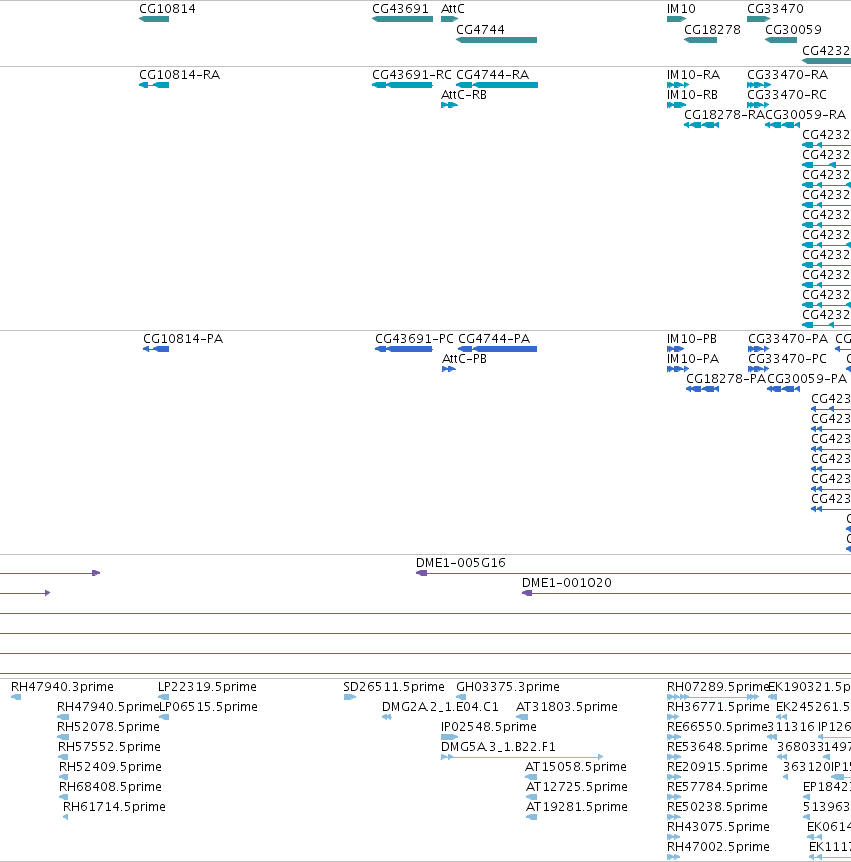Click EST RH47002.5prime
Viewport: 851px width, 862px height.
coord(673,857)
